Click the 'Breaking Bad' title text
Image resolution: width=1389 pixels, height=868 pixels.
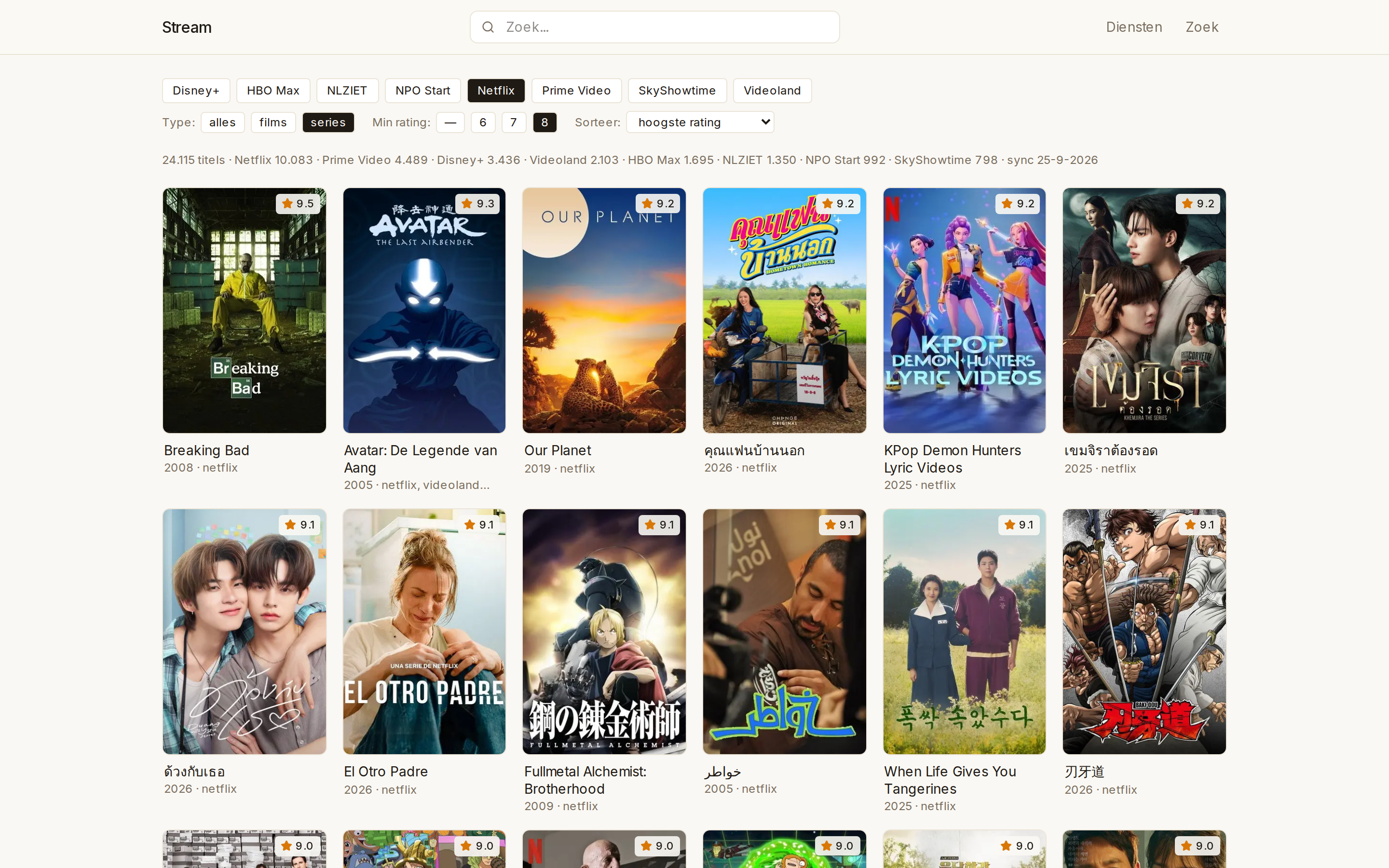coord(206,451)
